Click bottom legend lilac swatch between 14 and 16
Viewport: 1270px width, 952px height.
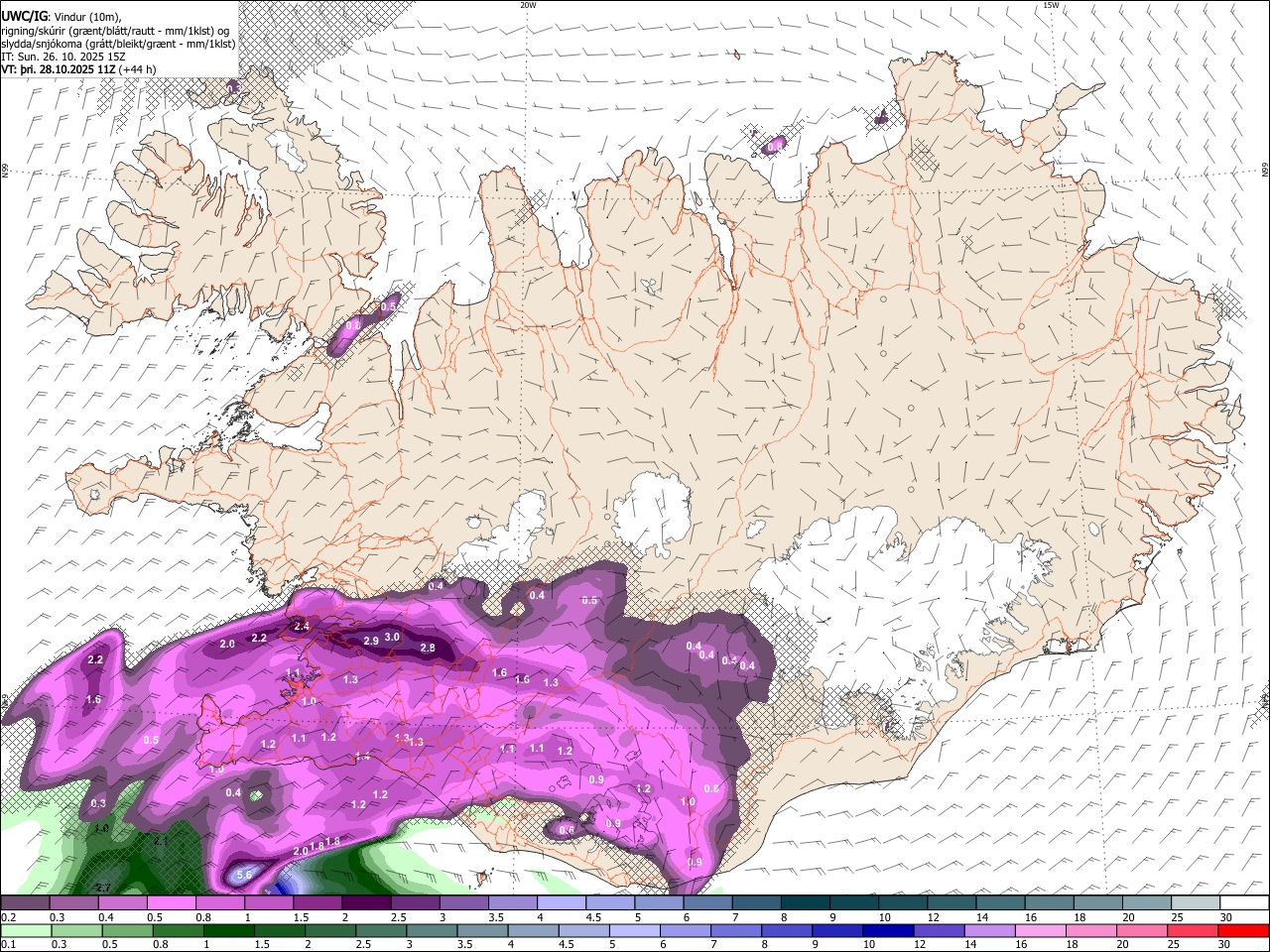[x=989, y=931]
